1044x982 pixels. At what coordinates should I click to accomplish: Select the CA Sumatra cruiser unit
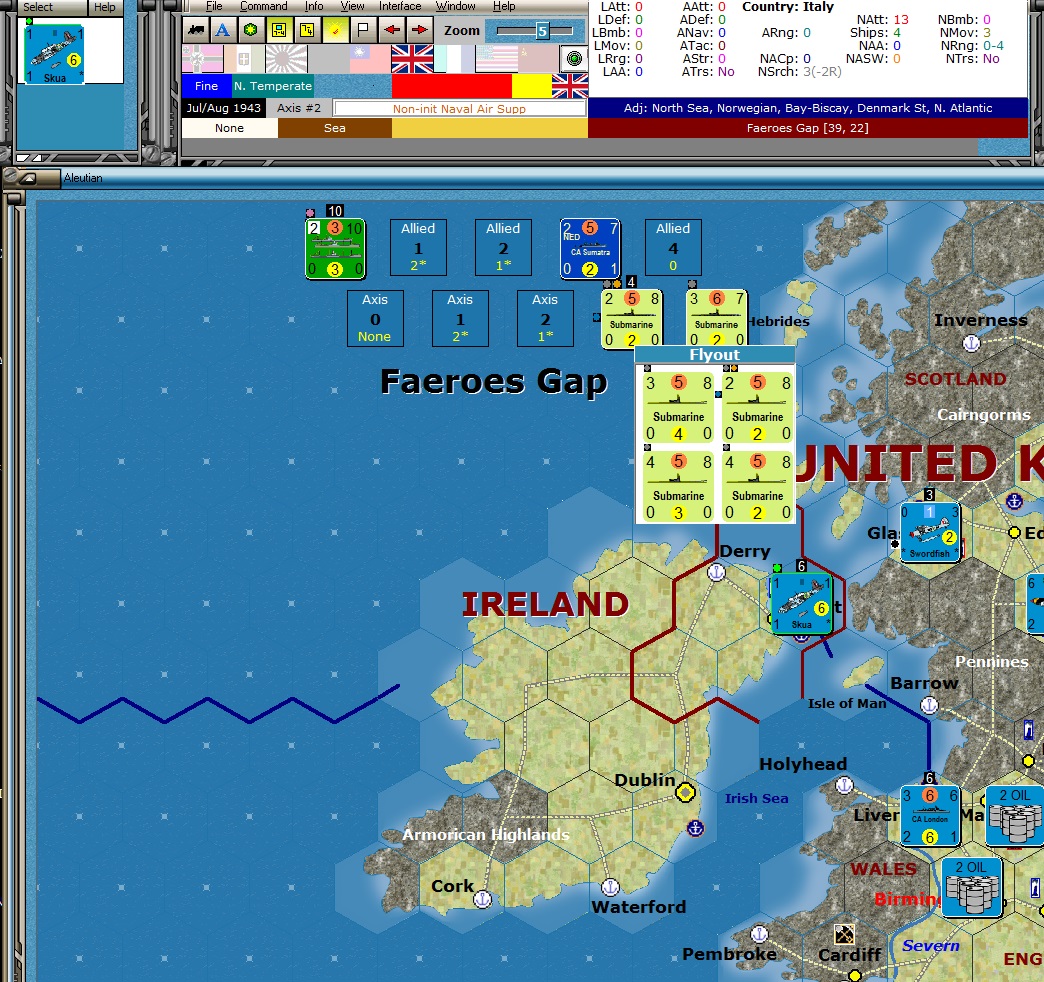590,248
